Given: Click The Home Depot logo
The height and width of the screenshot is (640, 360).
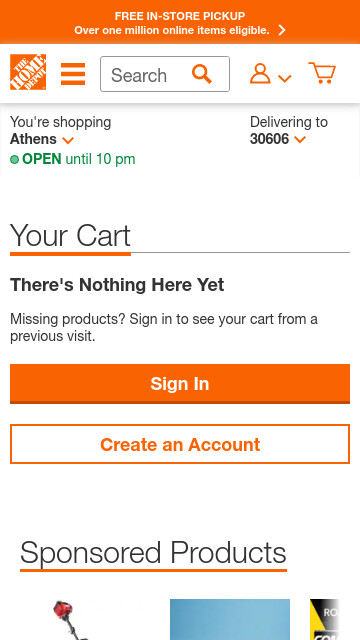Looking at the screenshot, I should (28, 72).
